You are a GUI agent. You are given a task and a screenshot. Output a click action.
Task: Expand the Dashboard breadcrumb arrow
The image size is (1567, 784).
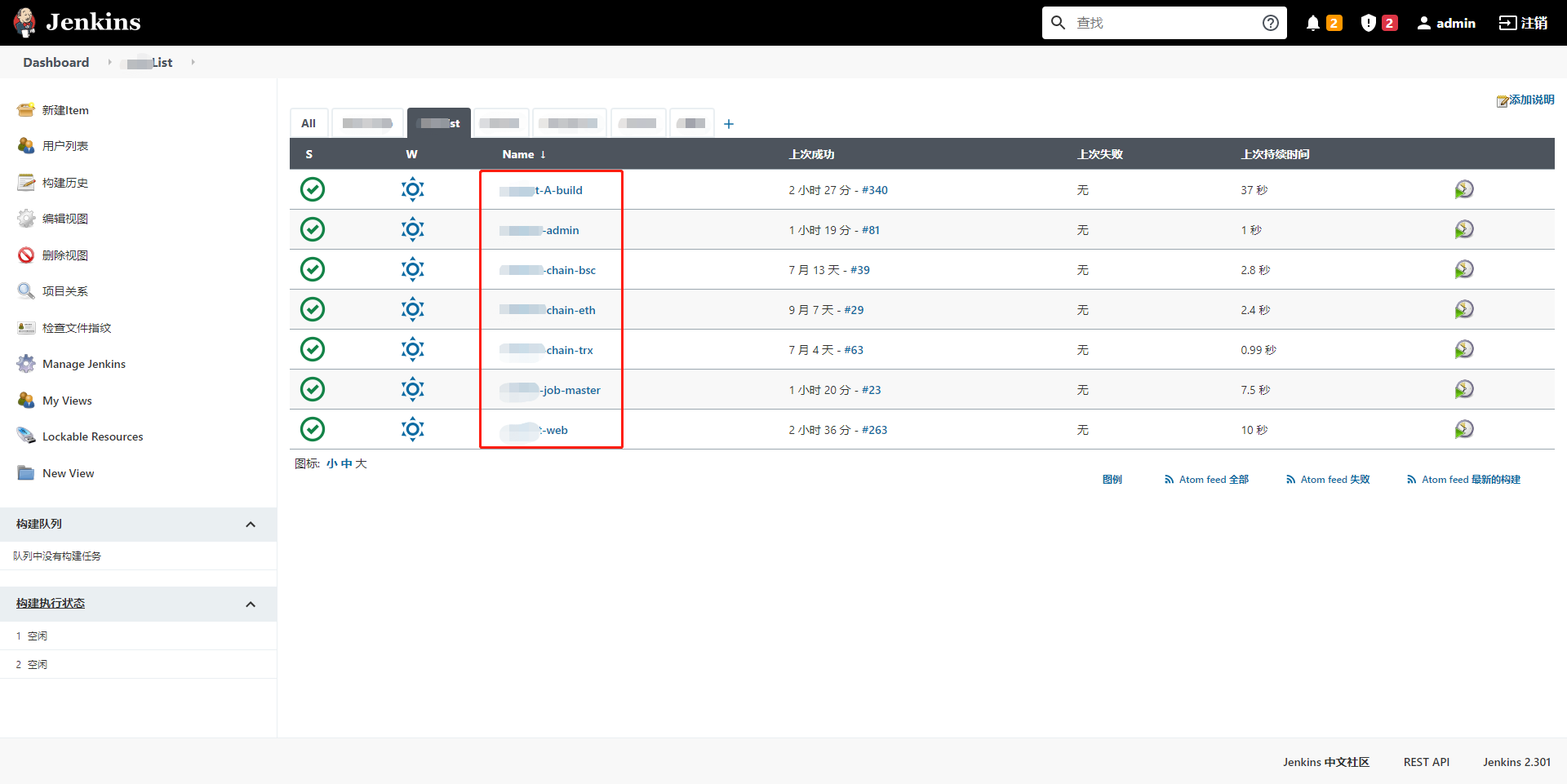coord(109,62)
